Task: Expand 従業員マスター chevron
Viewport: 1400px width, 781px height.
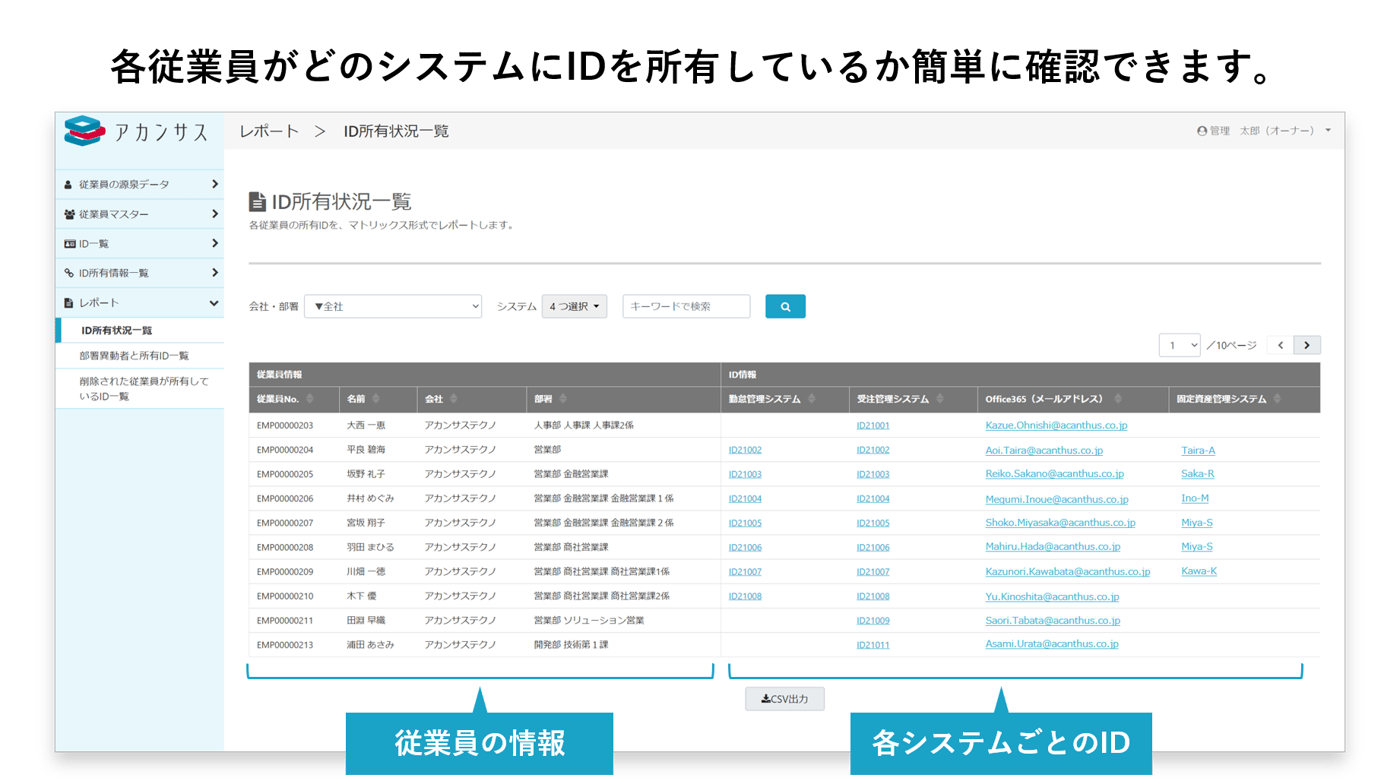Action: 214,214
